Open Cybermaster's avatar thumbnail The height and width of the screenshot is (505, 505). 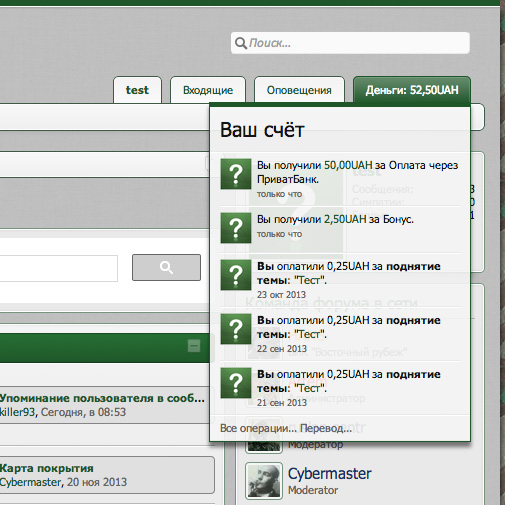pos(264,481)
